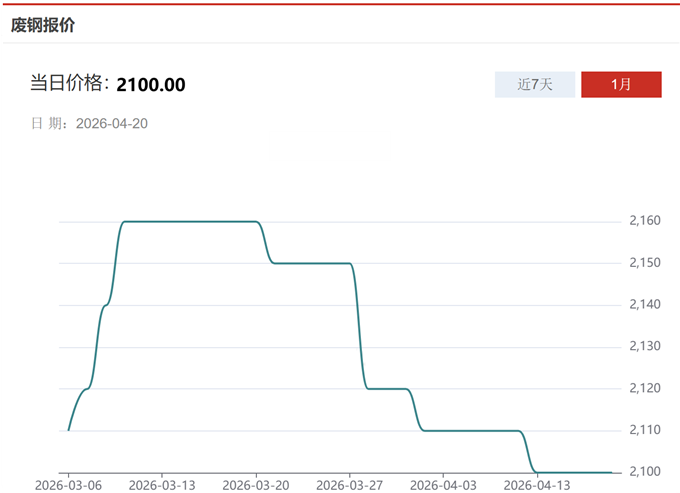The height and width of the screenshot is (493, 680).
Task: Click the 2026-04-03 x-axis date label
Action: [x=444, y=484]
